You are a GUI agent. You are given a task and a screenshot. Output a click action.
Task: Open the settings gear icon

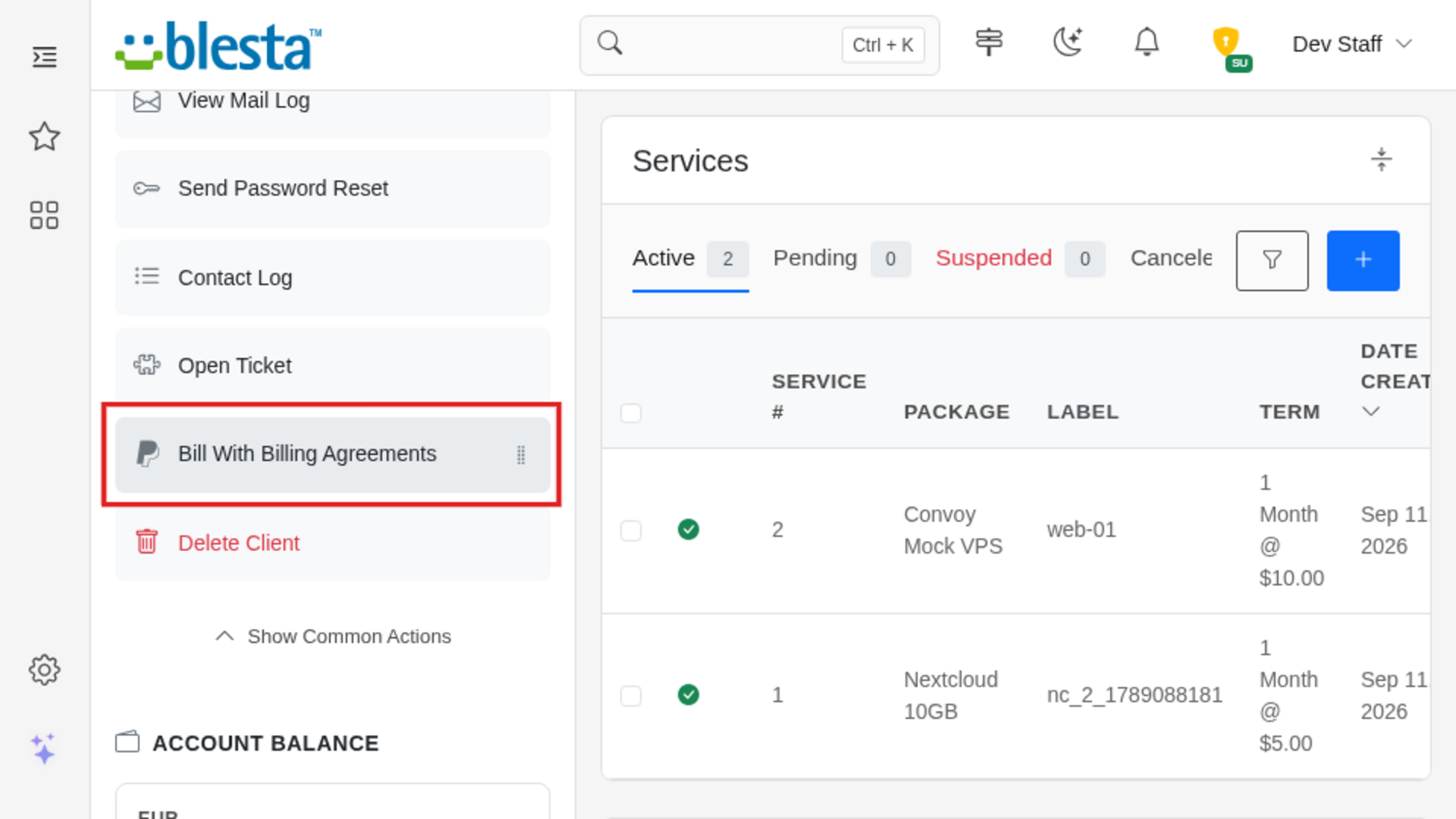click(x=45, y=670)
